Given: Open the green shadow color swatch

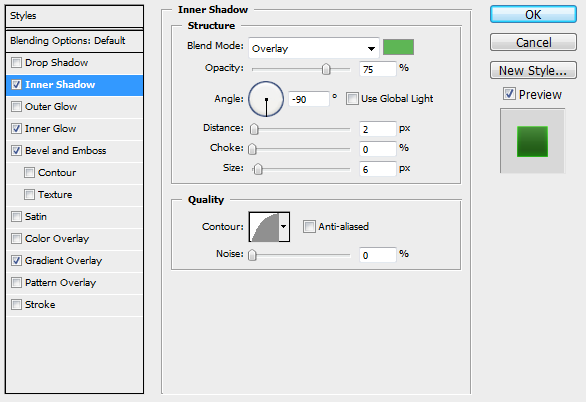Looking at the screenshot, I should click(398, 47).
